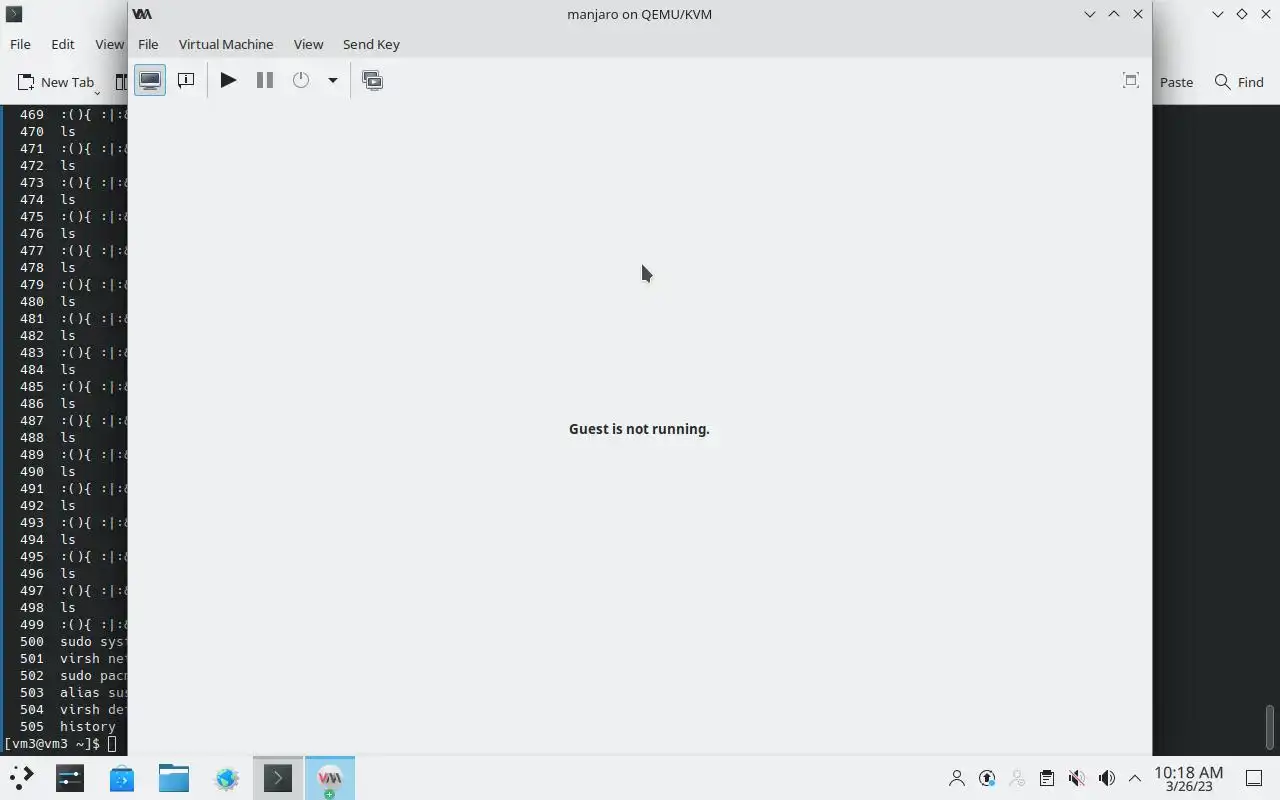Screen dimensions: 1280x800
Task: Click muted audio tray icon
Action: click(1077, 778)
